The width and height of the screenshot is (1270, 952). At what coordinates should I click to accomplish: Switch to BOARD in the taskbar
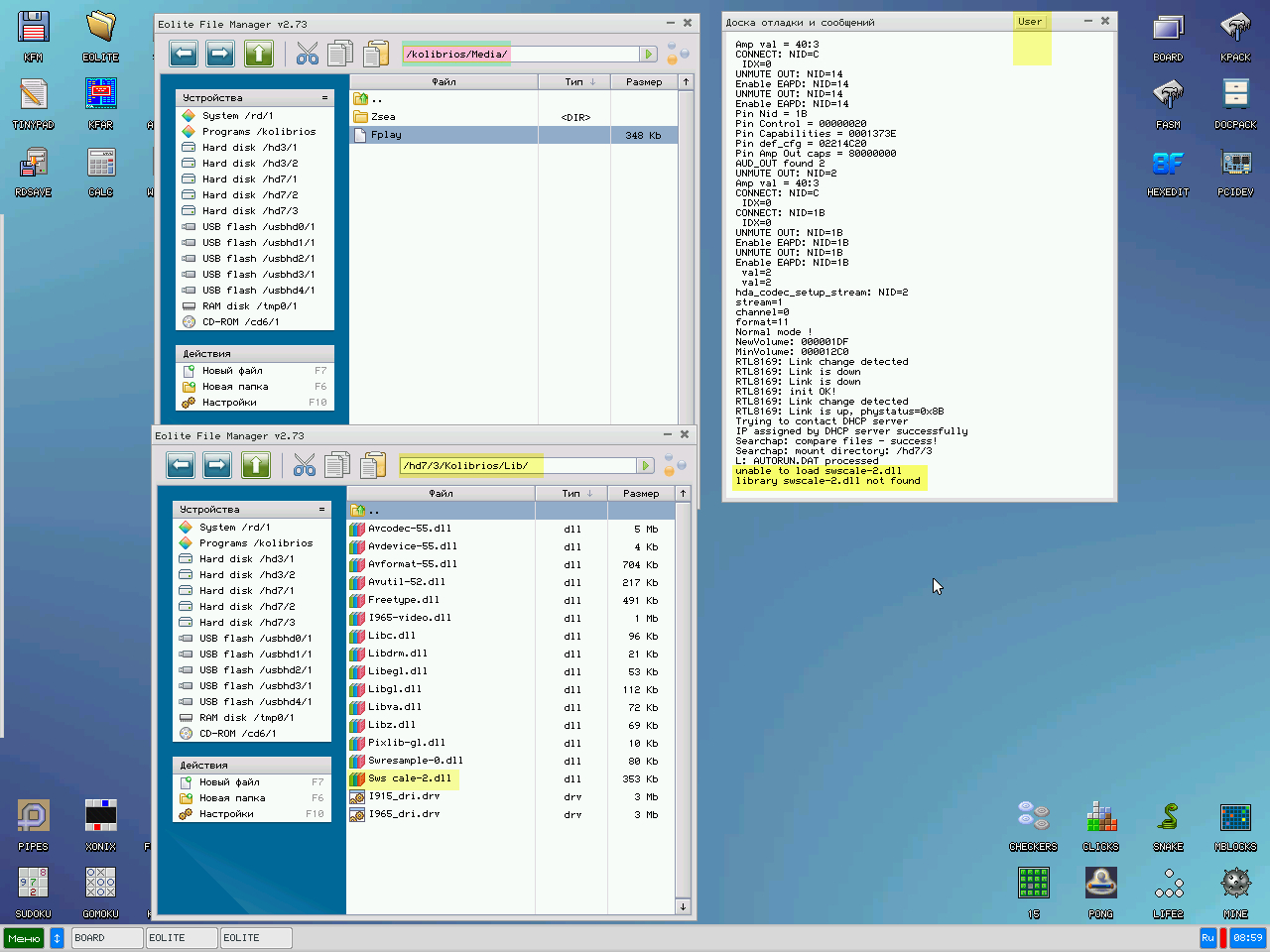click(x=106, y=937)
